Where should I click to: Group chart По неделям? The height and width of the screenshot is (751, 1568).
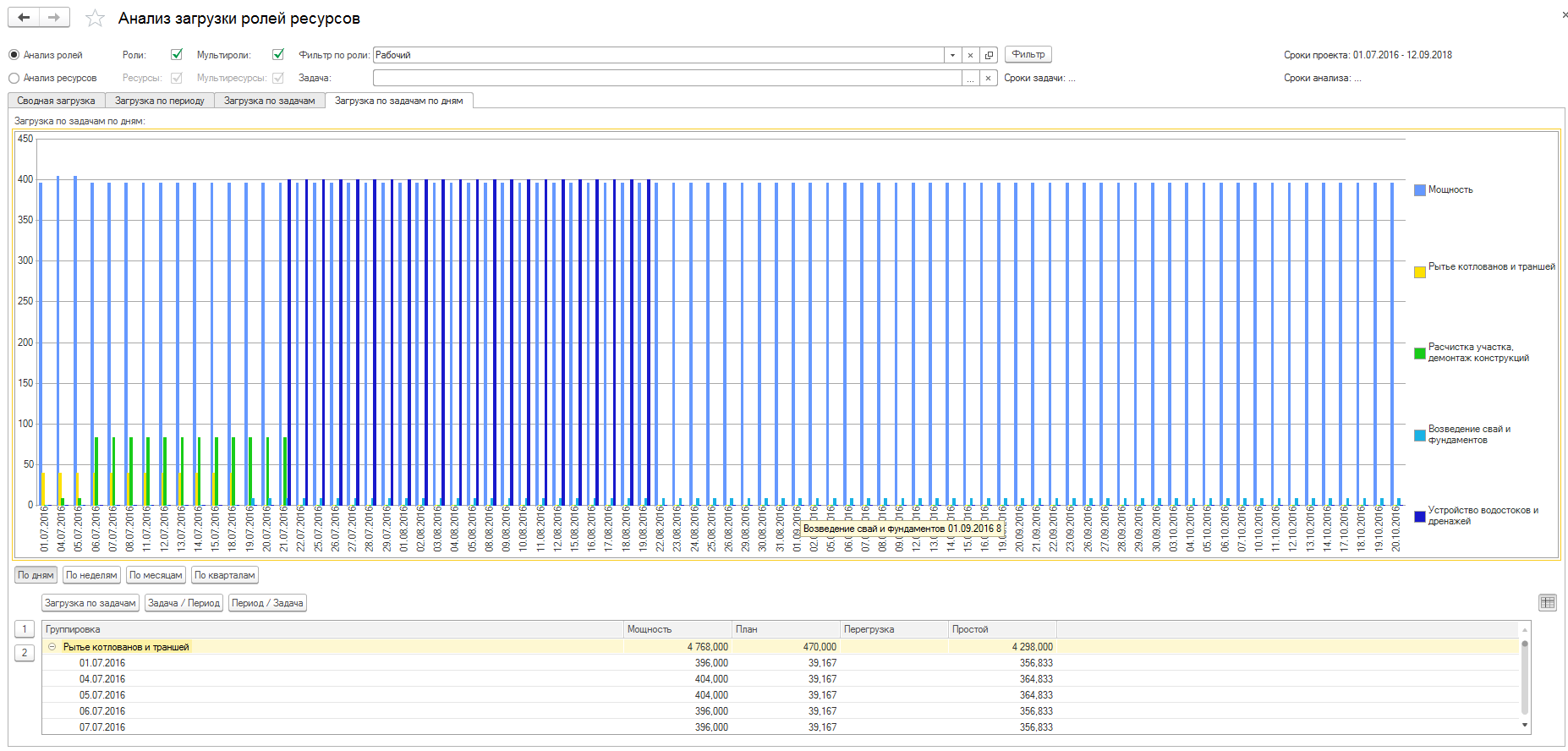coord(91,575)
